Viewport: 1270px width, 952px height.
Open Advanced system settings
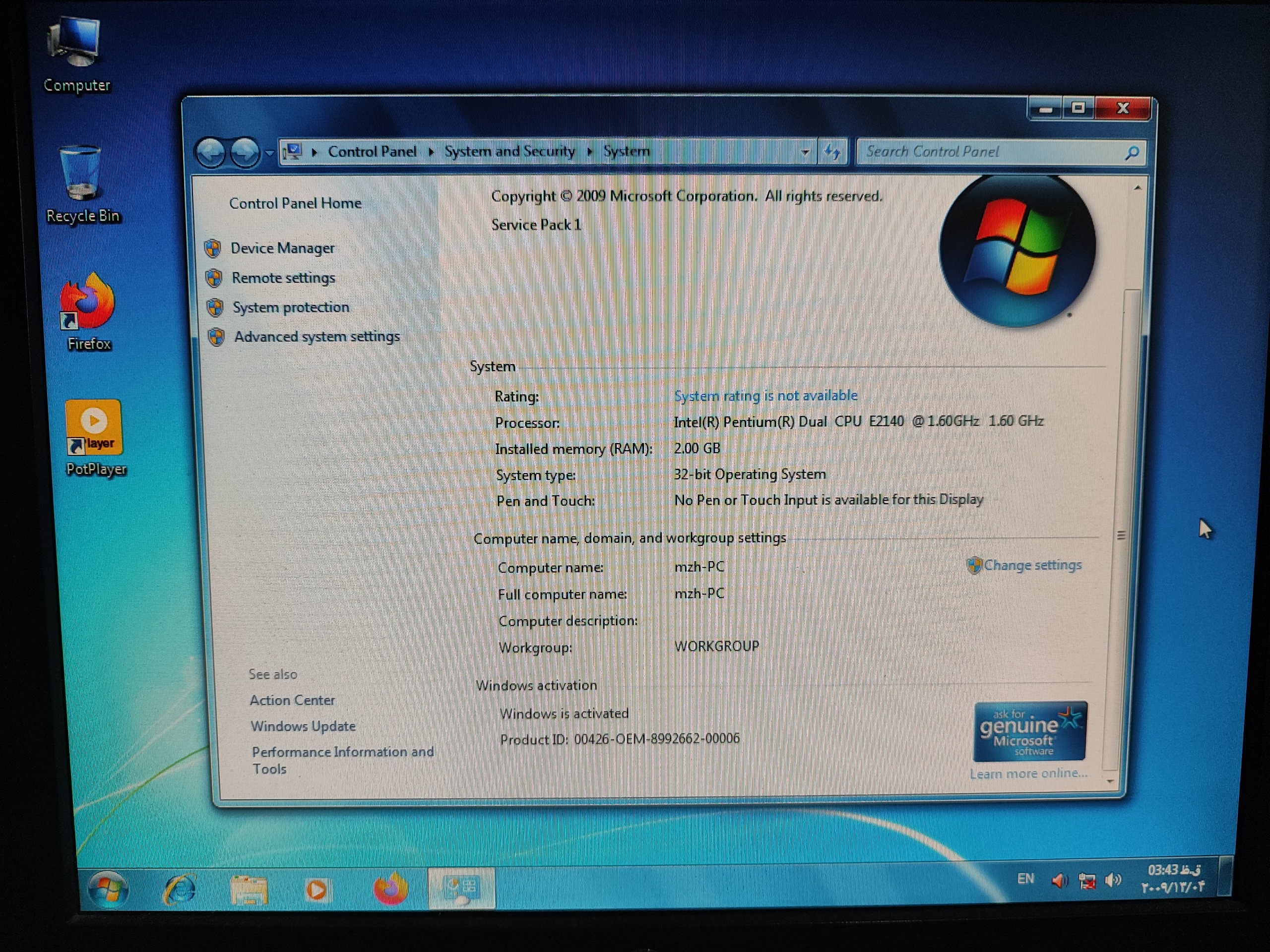[317, 337]
